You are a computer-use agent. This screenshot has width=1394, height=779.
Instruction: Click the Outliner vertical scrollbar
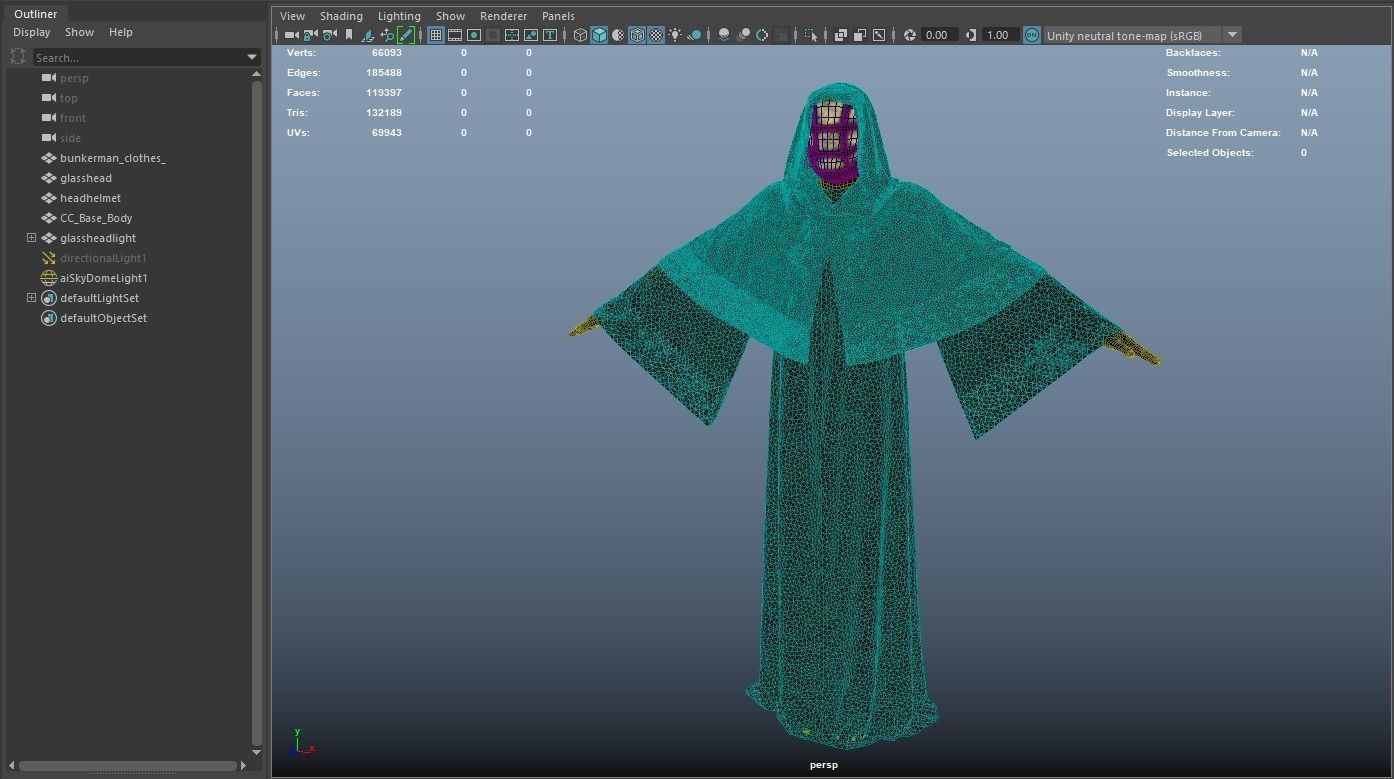tap(257, 414)
